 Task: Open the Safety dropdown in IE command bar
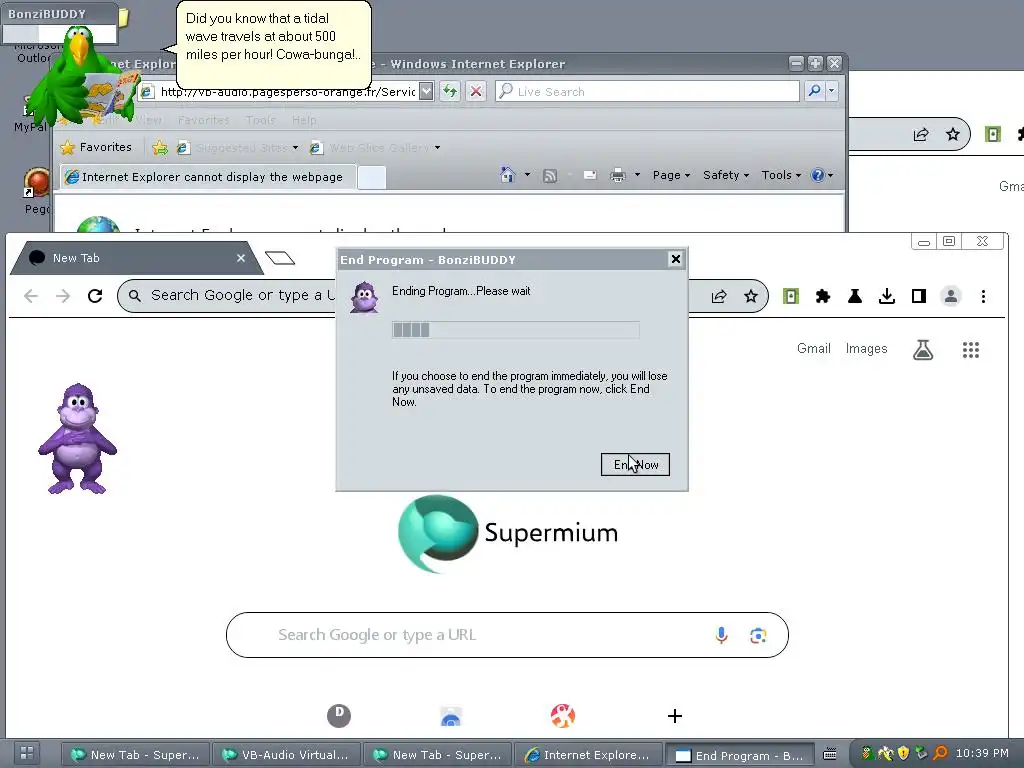click(726, 175)
